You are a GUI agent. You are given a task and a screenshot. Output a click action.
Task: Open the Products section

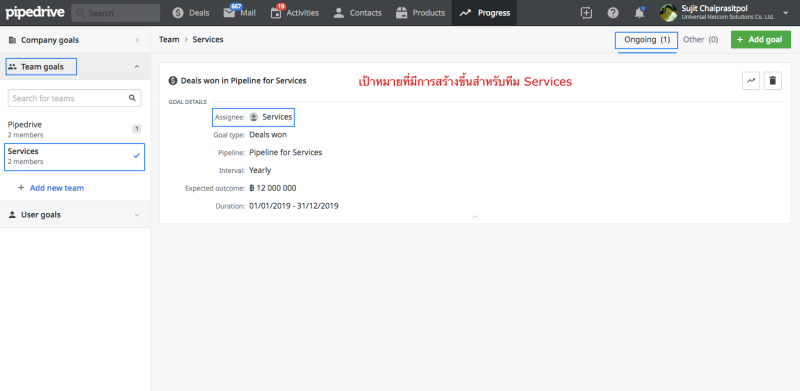420,13
